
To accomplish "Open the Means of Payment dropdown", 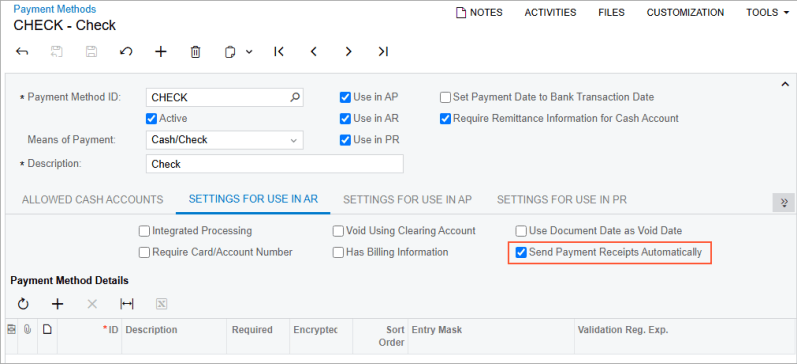I will click(225, 140).
